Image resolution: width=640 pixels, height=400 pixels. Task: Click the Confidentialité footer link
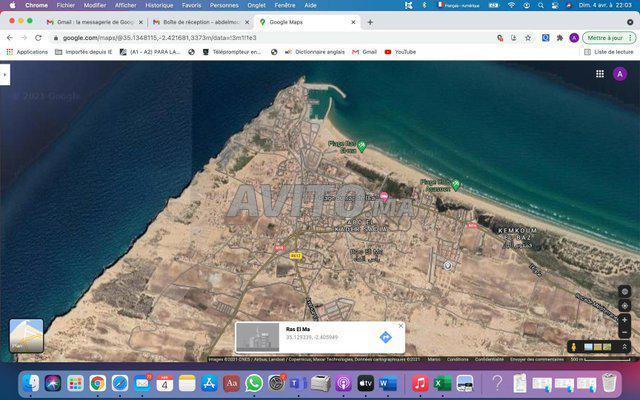[489, 359]
